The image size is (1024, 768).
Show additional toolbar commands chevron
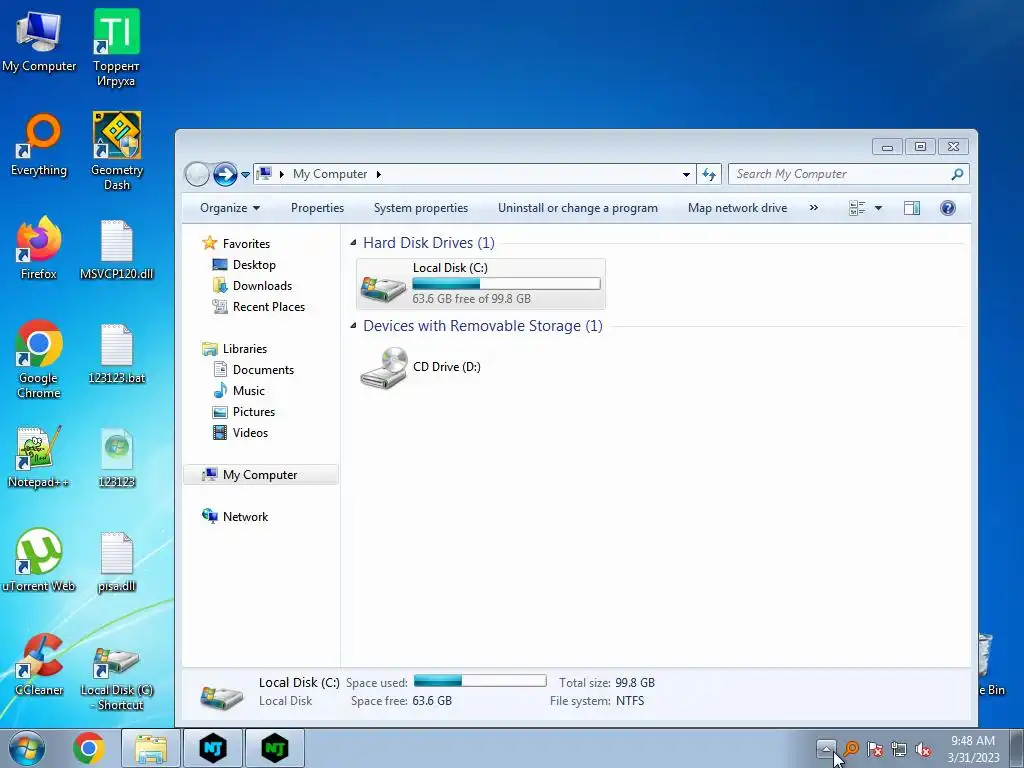coord(814,208)
